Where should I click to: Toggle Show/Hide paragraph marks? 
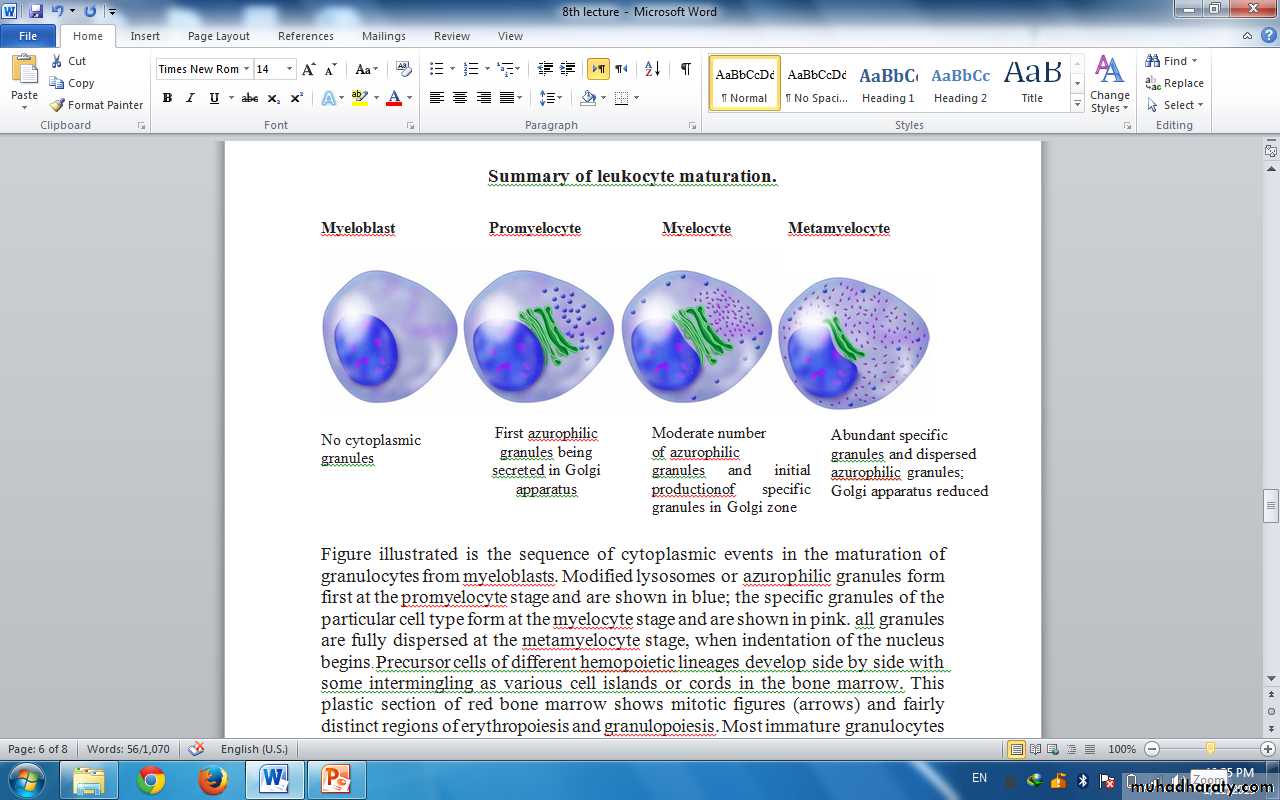coord(685,69)
